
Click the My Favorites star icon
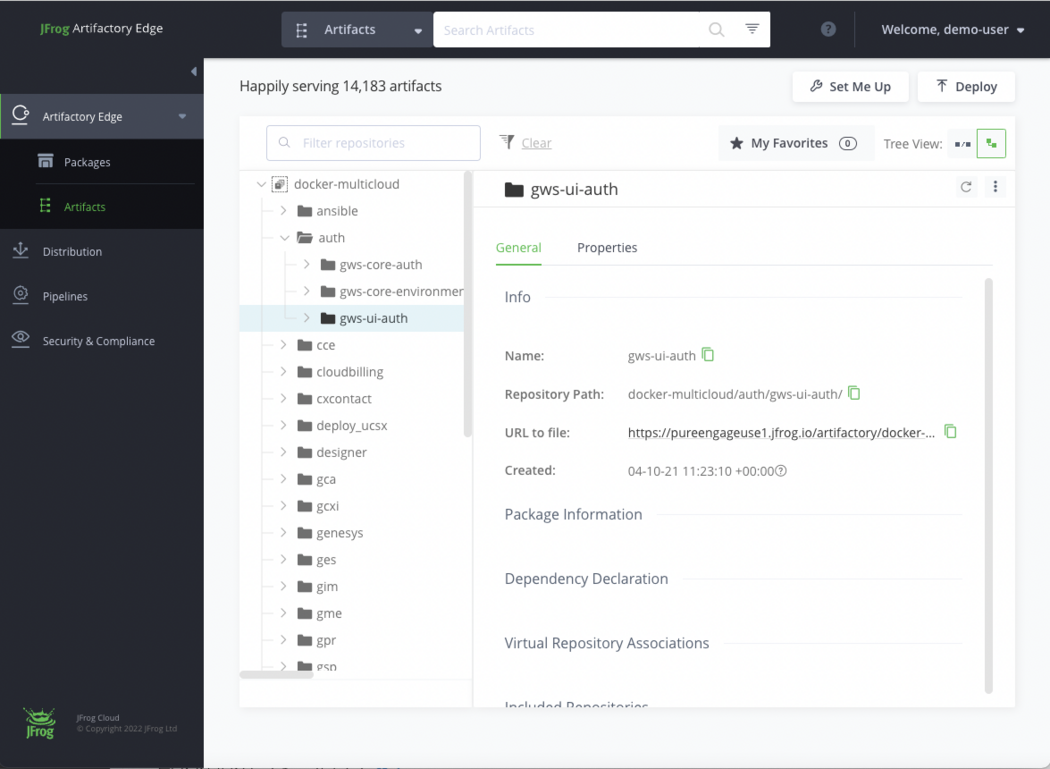(737, 143)
